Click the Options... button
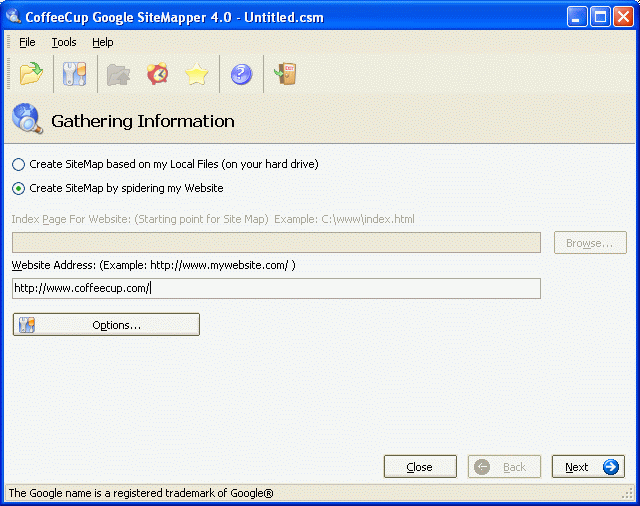 click(x=106, y=325)
